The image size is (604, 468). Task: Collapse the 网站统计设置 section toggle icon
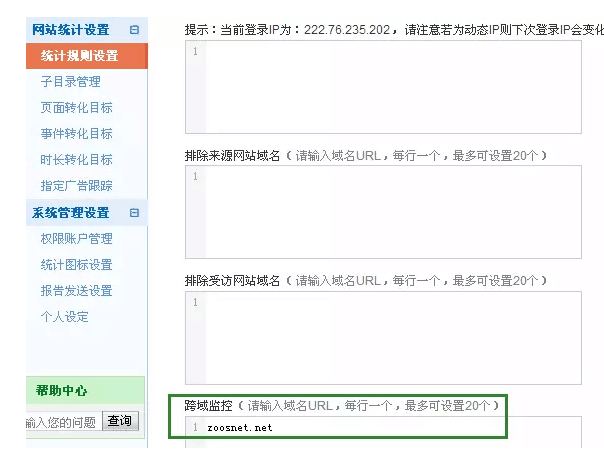134,31
